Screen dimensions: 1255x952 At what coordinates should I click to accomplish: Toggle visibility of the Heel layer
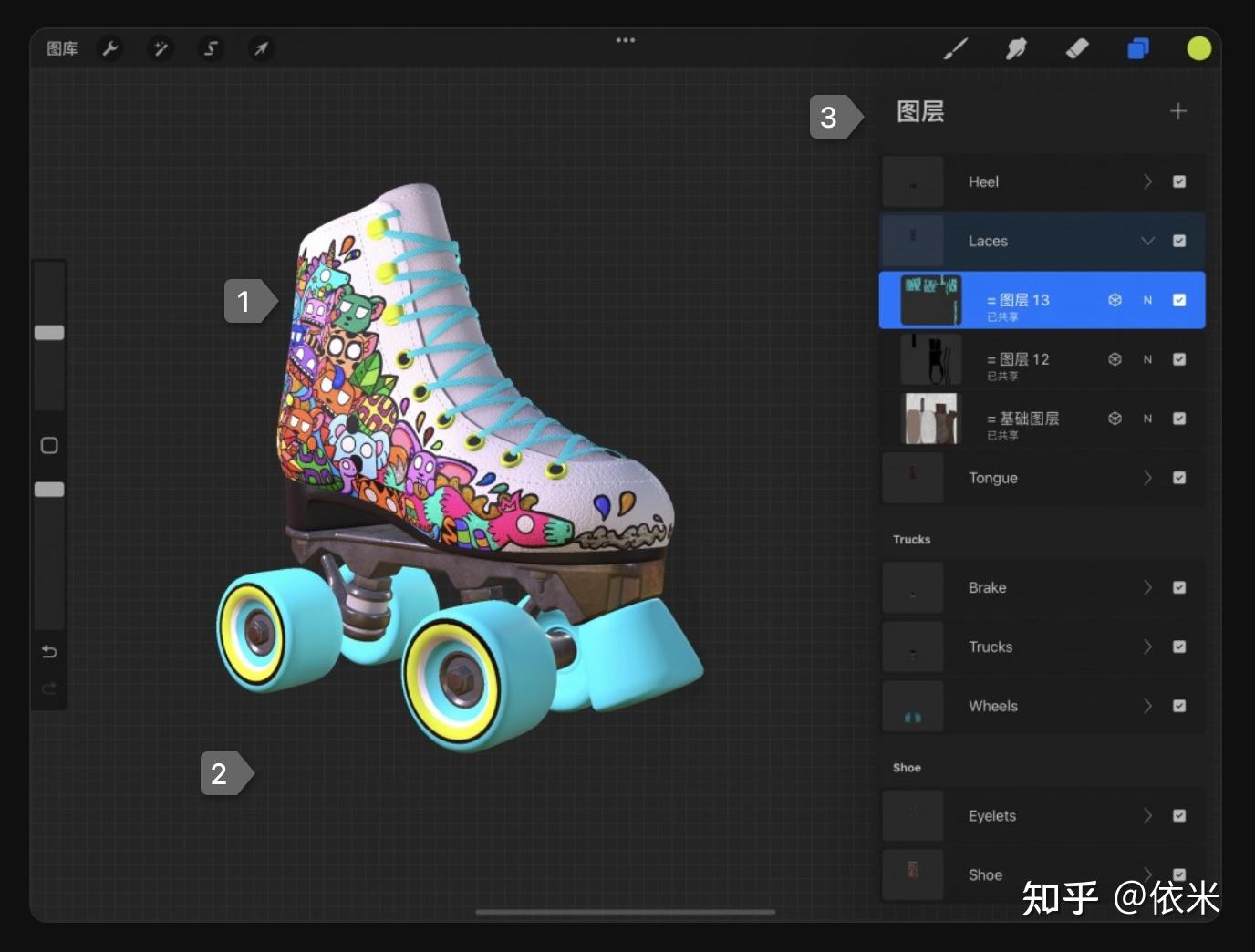point(1178,181)
